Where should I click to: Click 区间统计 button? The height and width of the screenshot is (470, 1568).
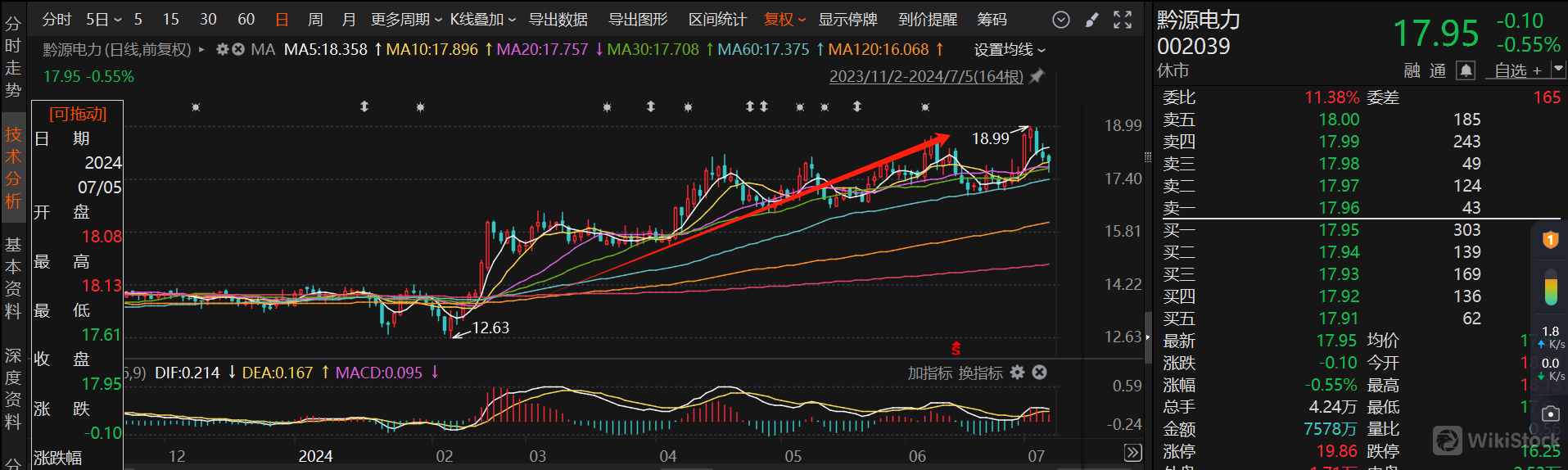[717, 20]
